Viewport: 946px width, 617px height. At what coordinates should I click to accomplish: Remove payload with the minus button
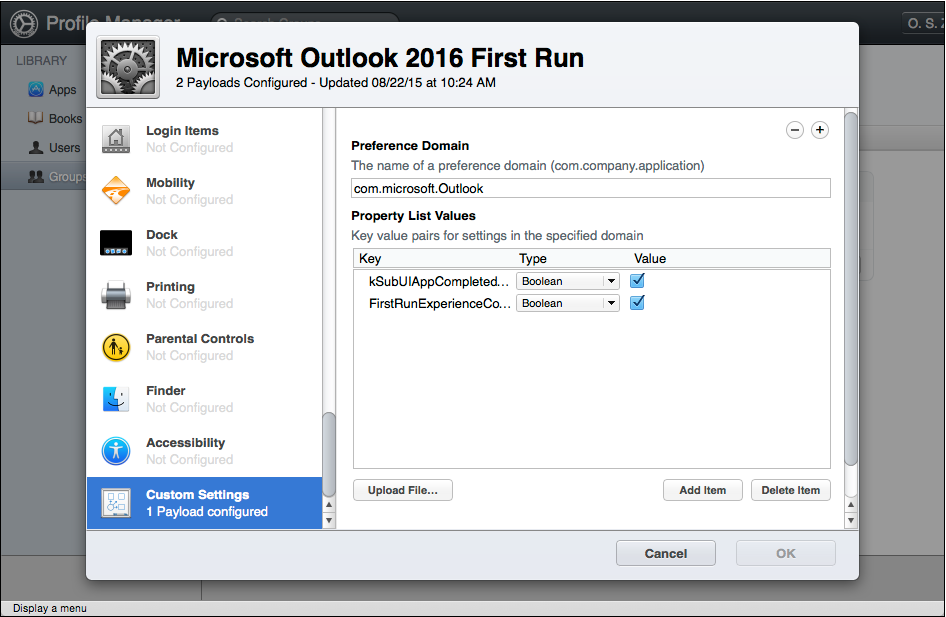pyautogui.click(x=795, y=130)
